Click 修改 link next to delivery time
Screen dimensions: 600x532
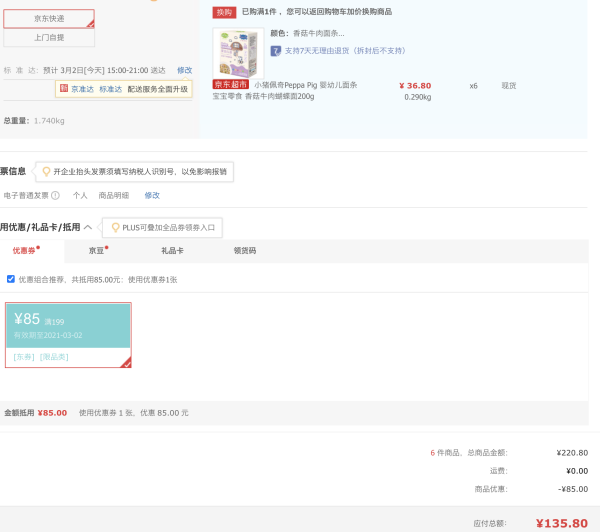tap(184, 70)
